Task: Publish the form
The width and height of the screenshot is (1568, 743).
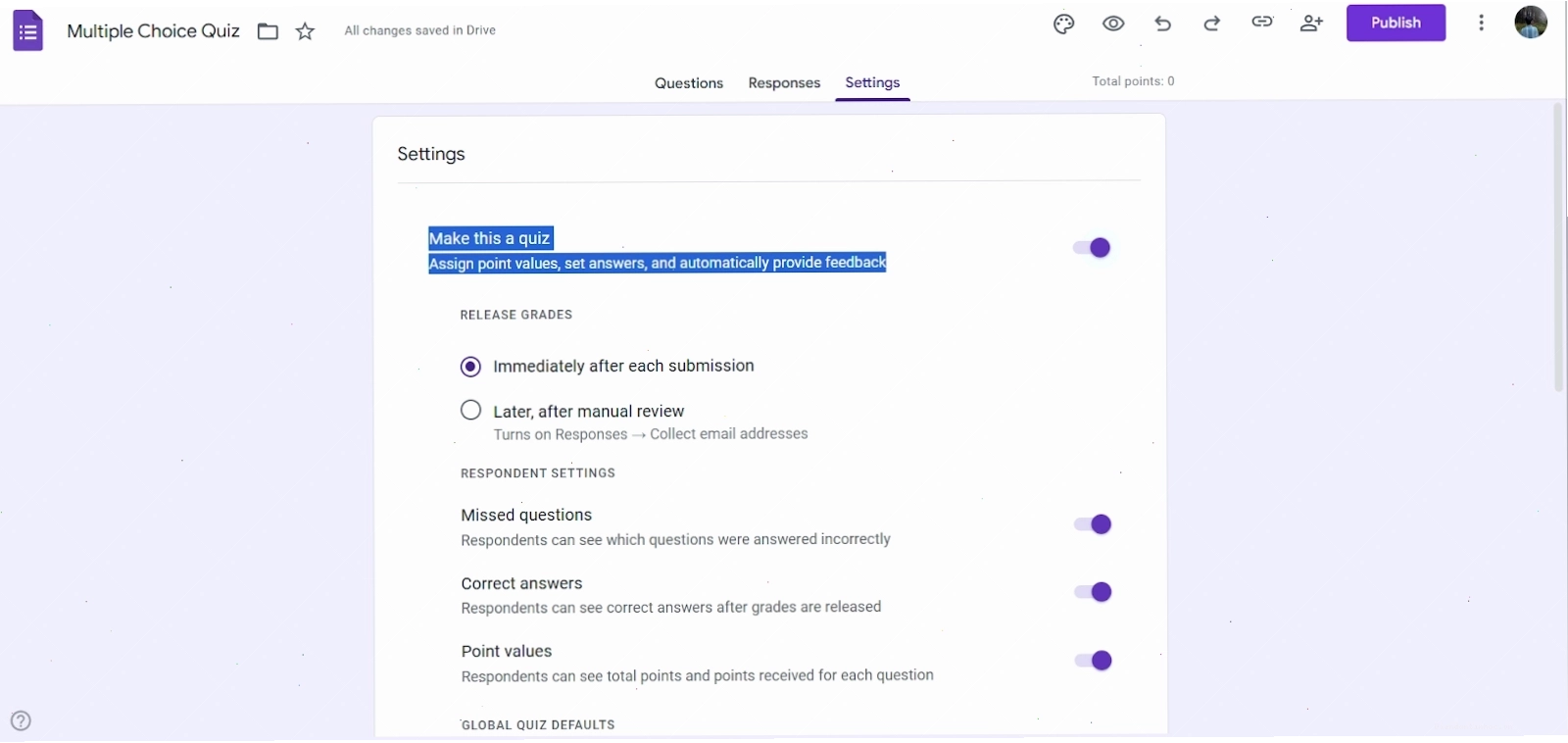Action: 1396,23
